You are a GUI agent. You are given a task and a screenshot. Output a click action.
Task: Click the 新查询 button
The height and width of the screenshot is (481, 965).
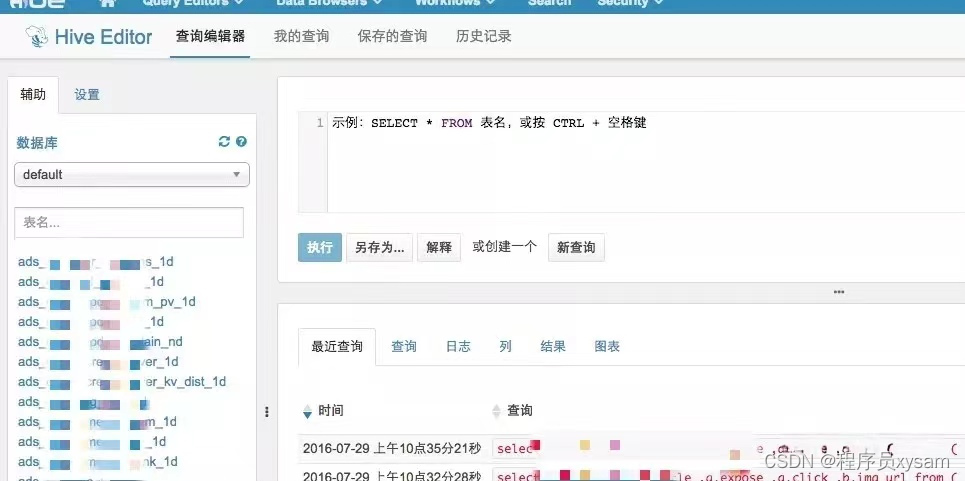point(576,247)
